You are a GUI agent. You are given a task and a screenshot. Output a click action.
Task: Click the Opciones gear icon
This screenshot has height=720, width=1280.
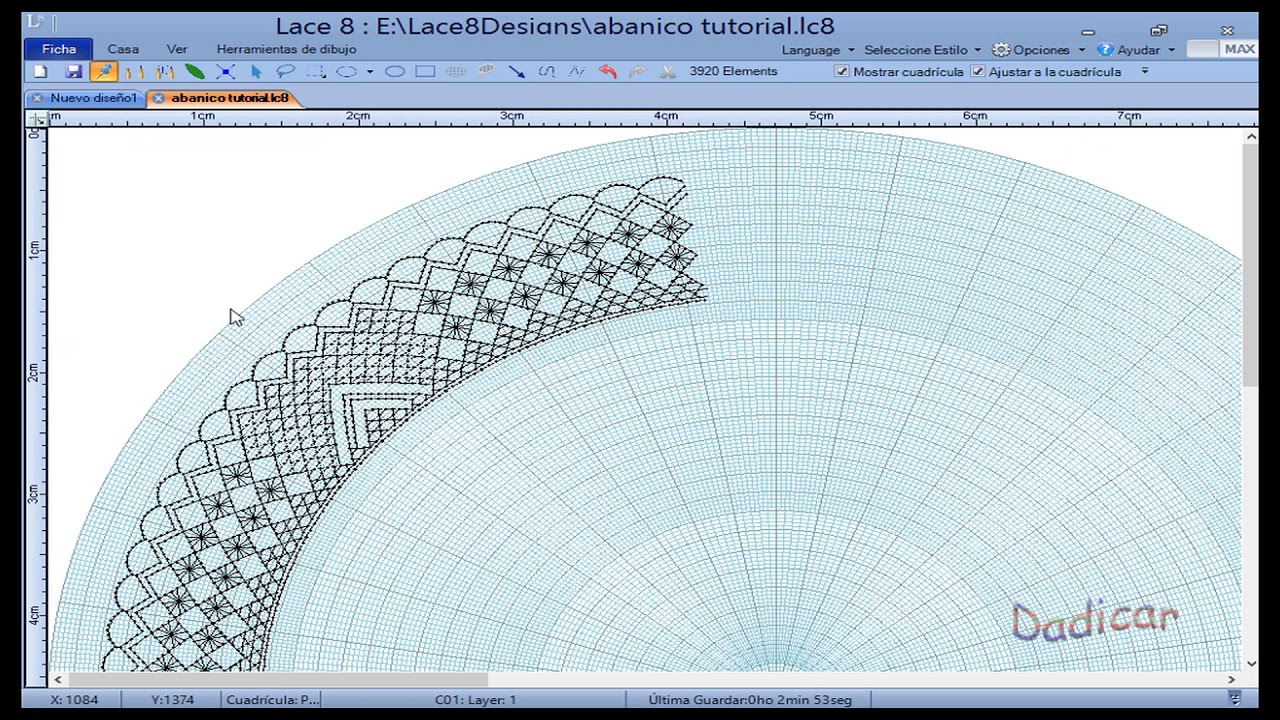click(x=1001, y=50)
